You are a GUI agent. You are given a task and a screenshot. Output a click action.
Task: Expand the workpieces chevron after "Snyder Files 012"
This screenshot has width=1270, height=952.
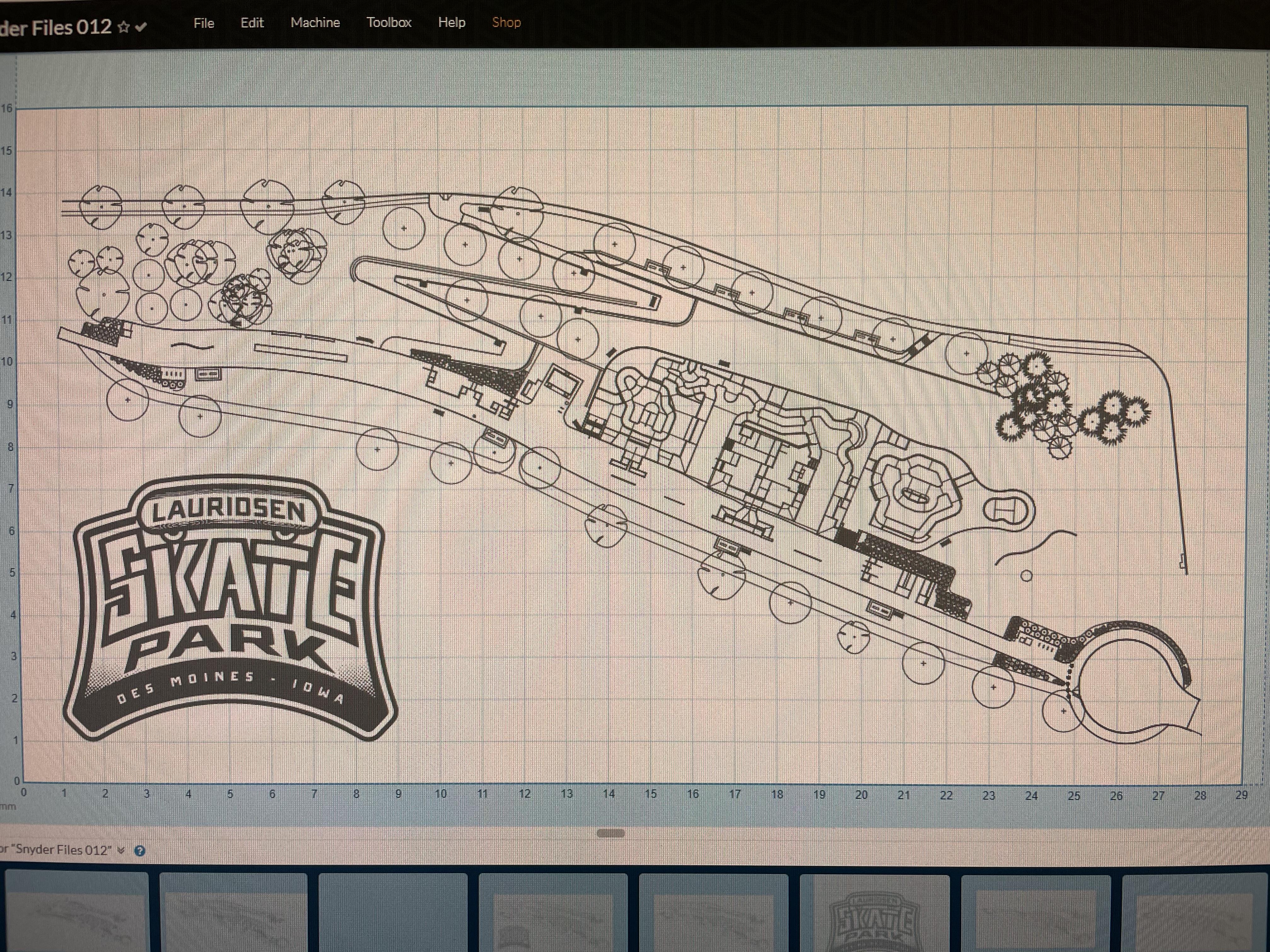tap(121, 850)
